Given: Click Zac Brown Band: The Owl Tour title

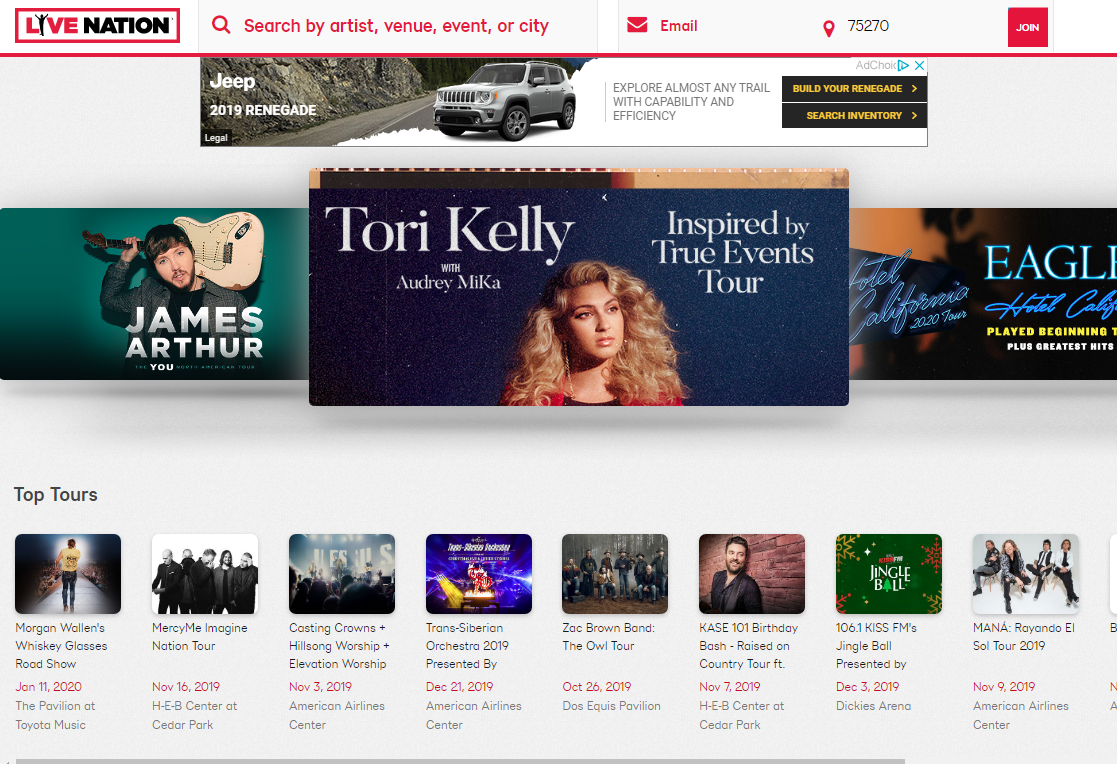Looking at the screenshot, I should click(x=608, y=636).
